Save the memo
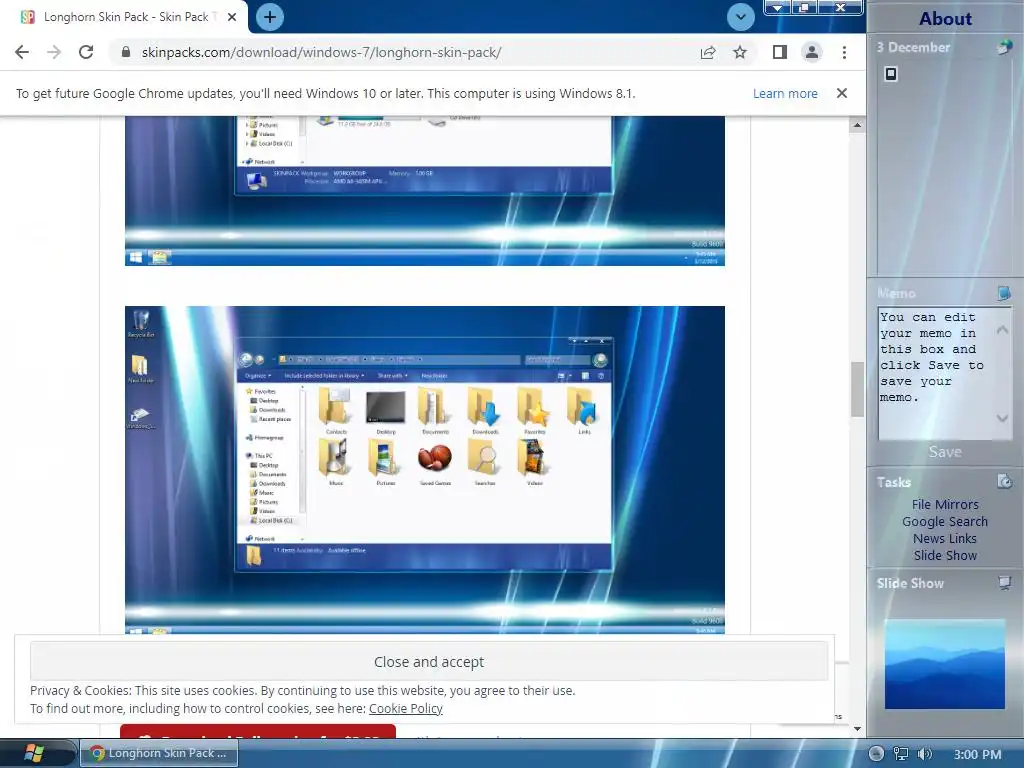The height and width of the screenshot is (768, 1024). pyautogui.click(x=945, y=452)
